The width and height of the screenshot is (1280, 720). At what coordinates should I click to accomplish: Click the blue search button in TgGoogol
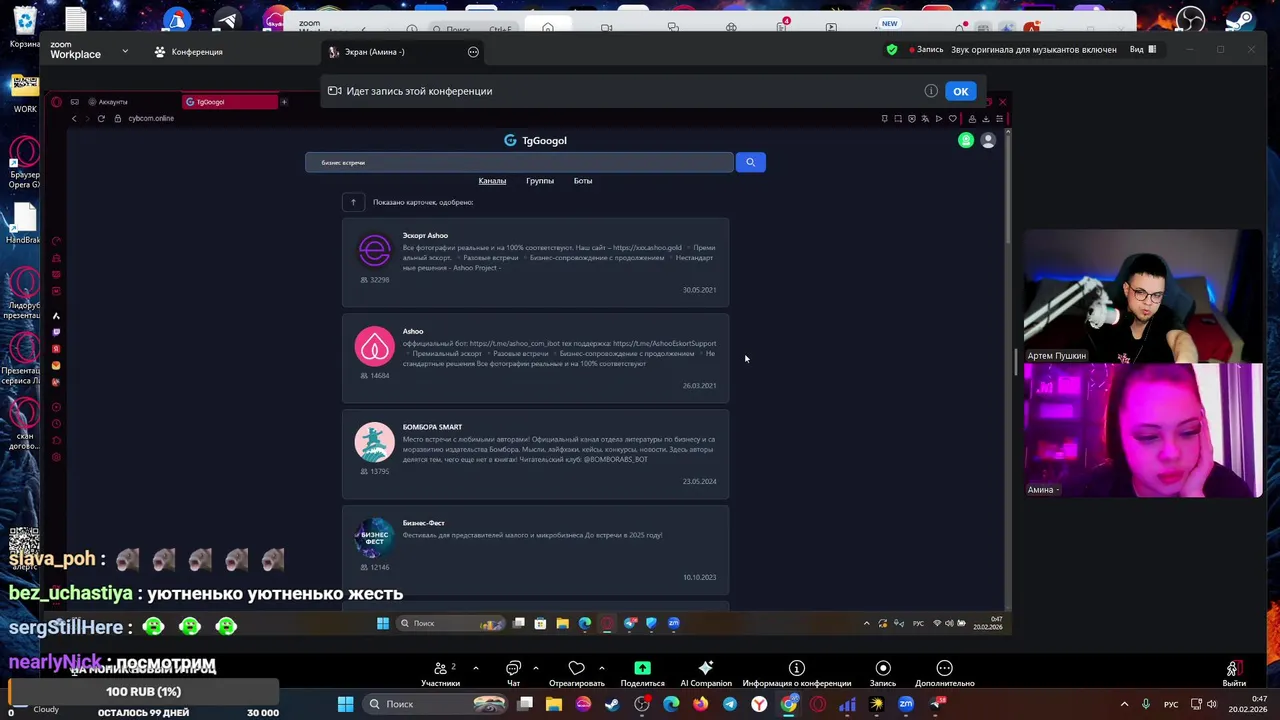(x=750, y=162)
